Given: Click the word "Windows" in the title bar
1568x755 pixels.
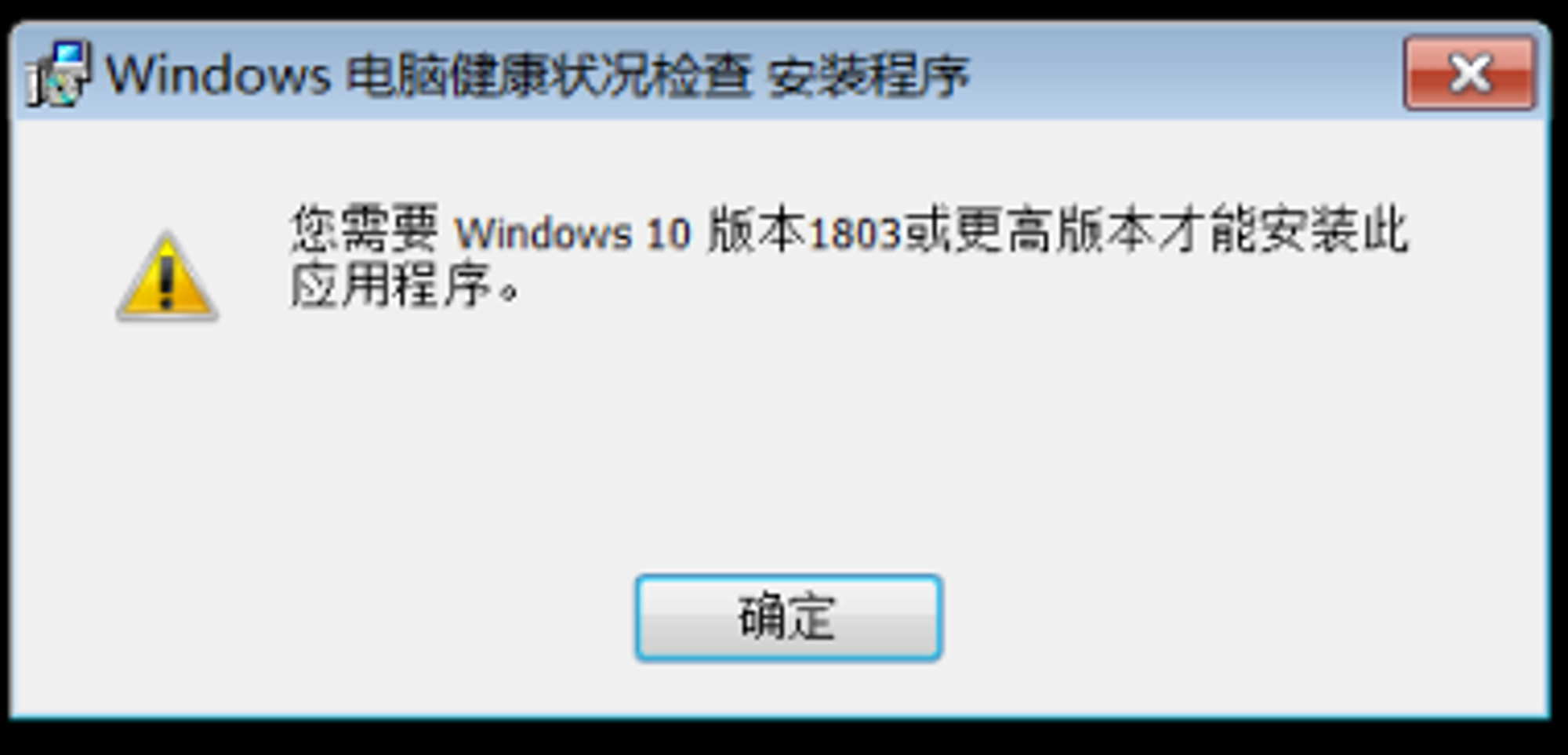Looking at the screenshot, I should coord(219,75).
